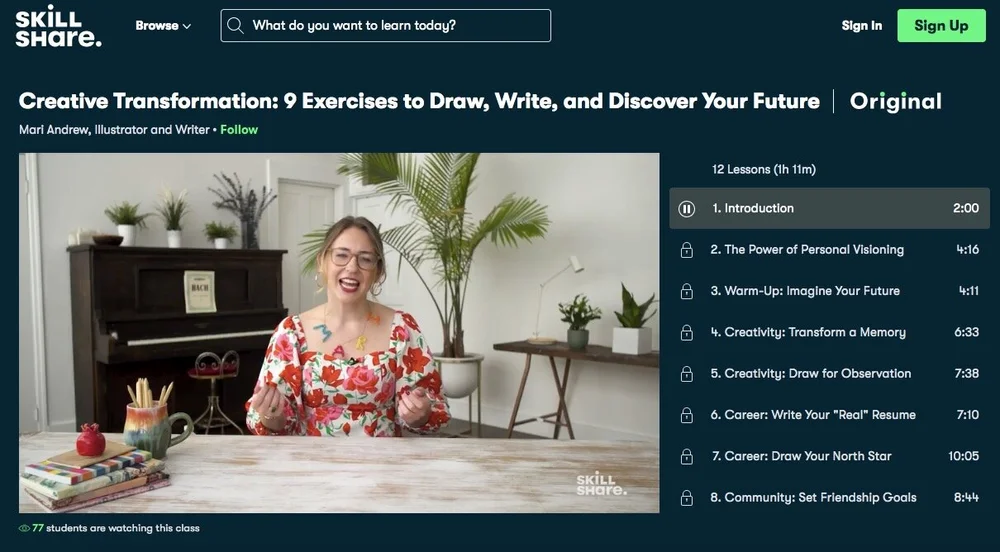
Task: Click lock icon beside Draw for Observation
Action: click(x=686, y=374)
